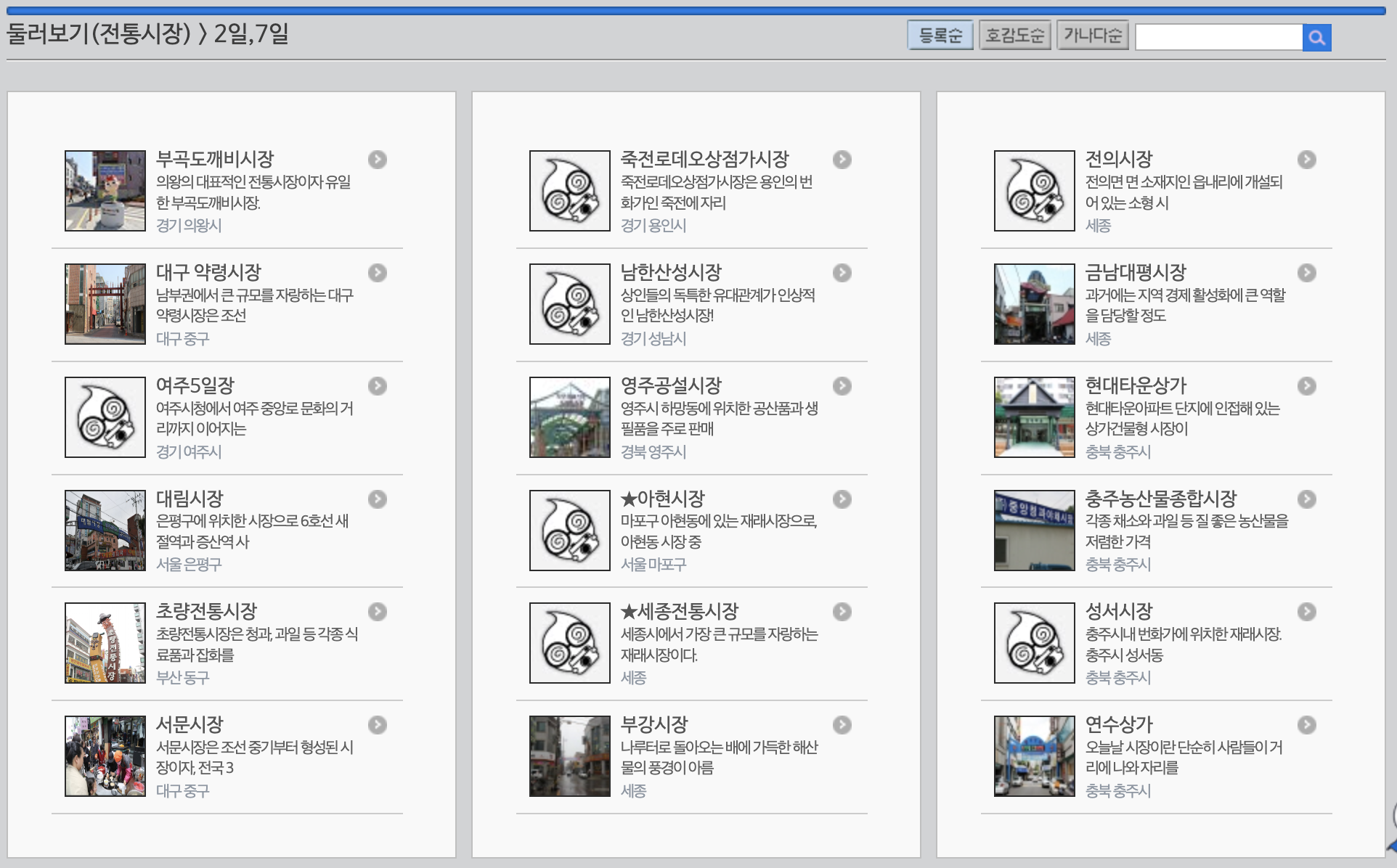Click arrow icon next to 서문시장
Viewport: 1397px width, 868px height.
coord(377,725)
